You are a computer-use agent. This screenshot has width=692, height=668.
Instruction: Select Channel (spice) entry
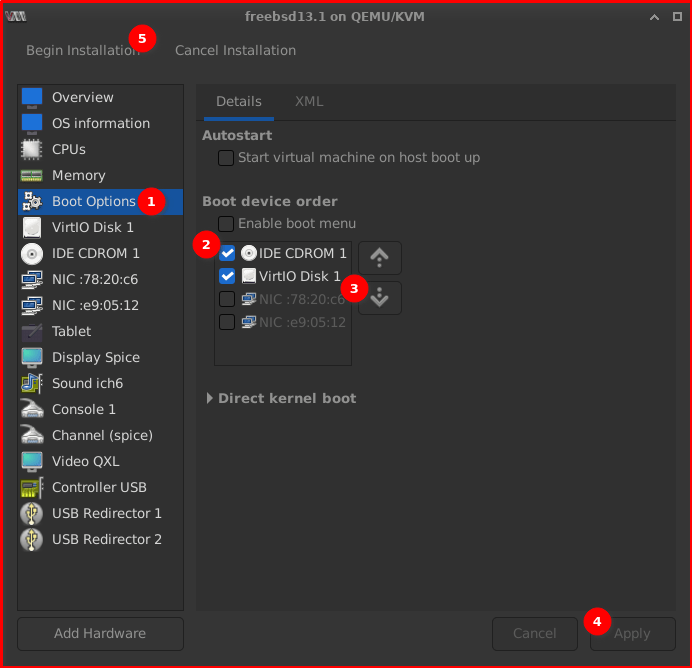(x=101, y=435)
